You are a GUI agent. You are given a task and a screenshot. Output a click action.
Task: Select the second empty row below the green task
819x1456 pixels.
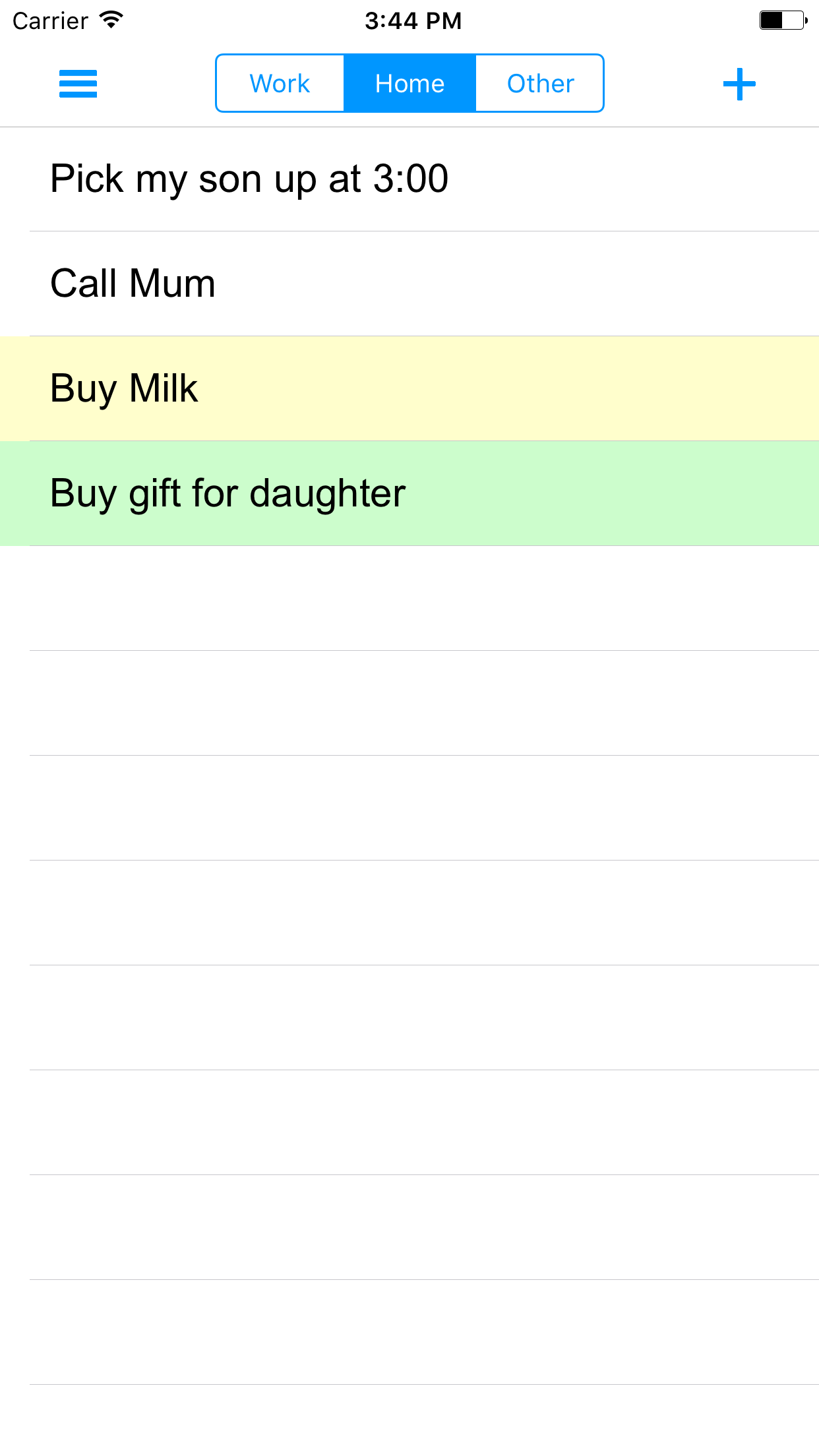click(409, 703)
